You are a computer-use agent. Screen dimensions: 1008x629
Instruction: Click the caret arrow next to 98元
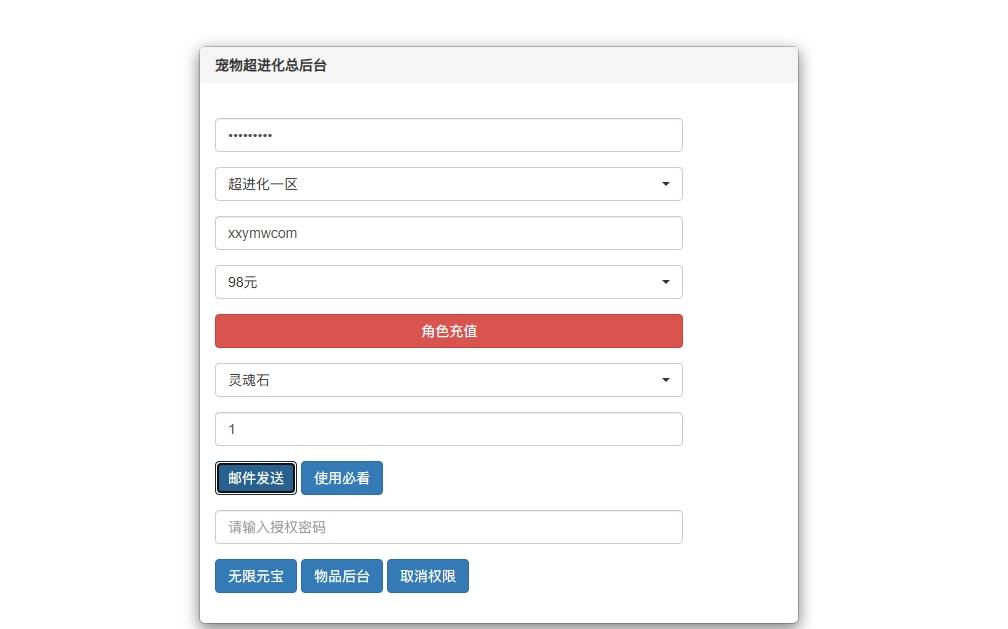pos(665,282)
